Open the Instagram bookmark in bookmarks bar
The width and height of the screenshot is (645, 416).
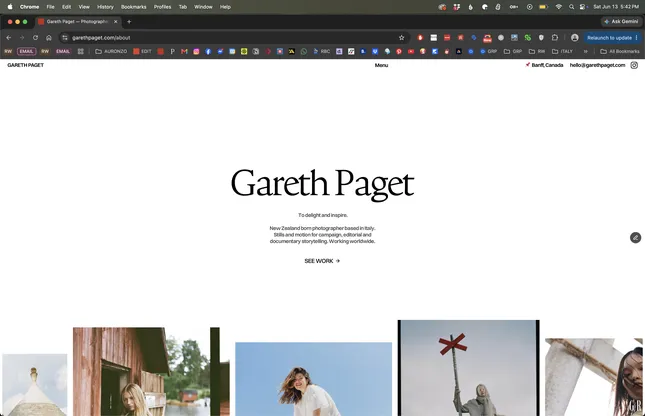point(196,51)
